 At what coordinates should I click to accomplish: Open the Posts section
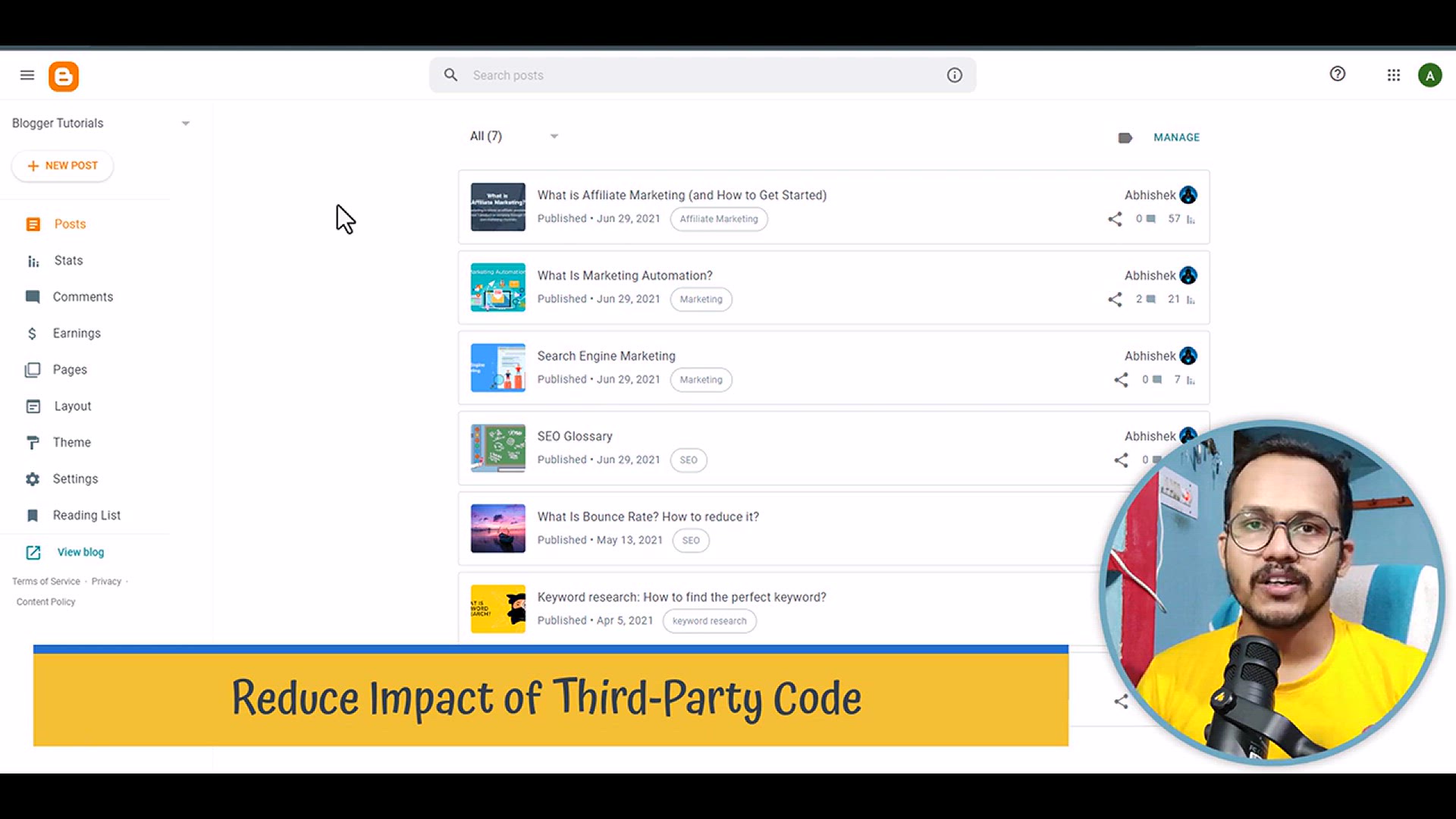[70, 224]
